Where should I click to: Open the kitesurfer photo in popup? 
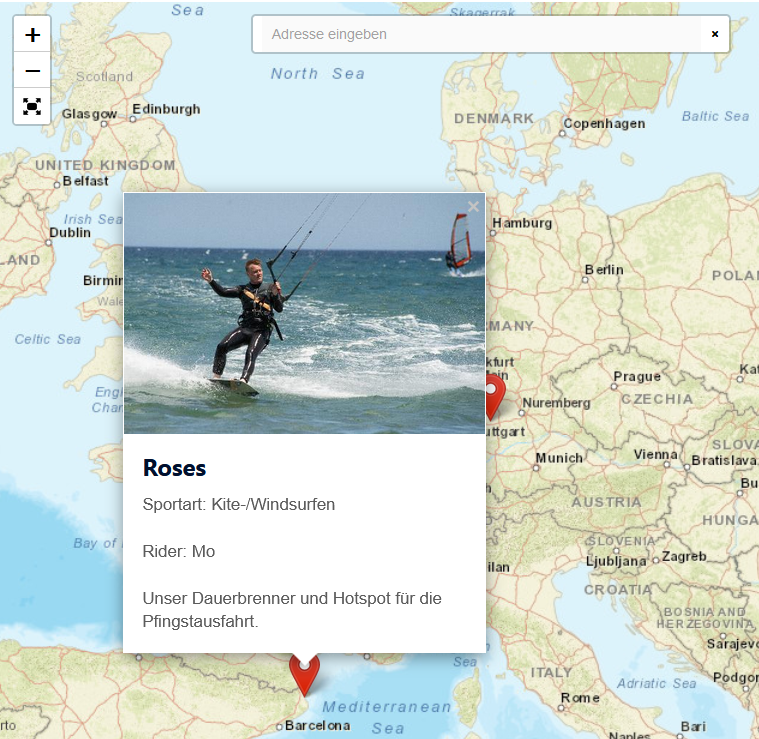304,313
